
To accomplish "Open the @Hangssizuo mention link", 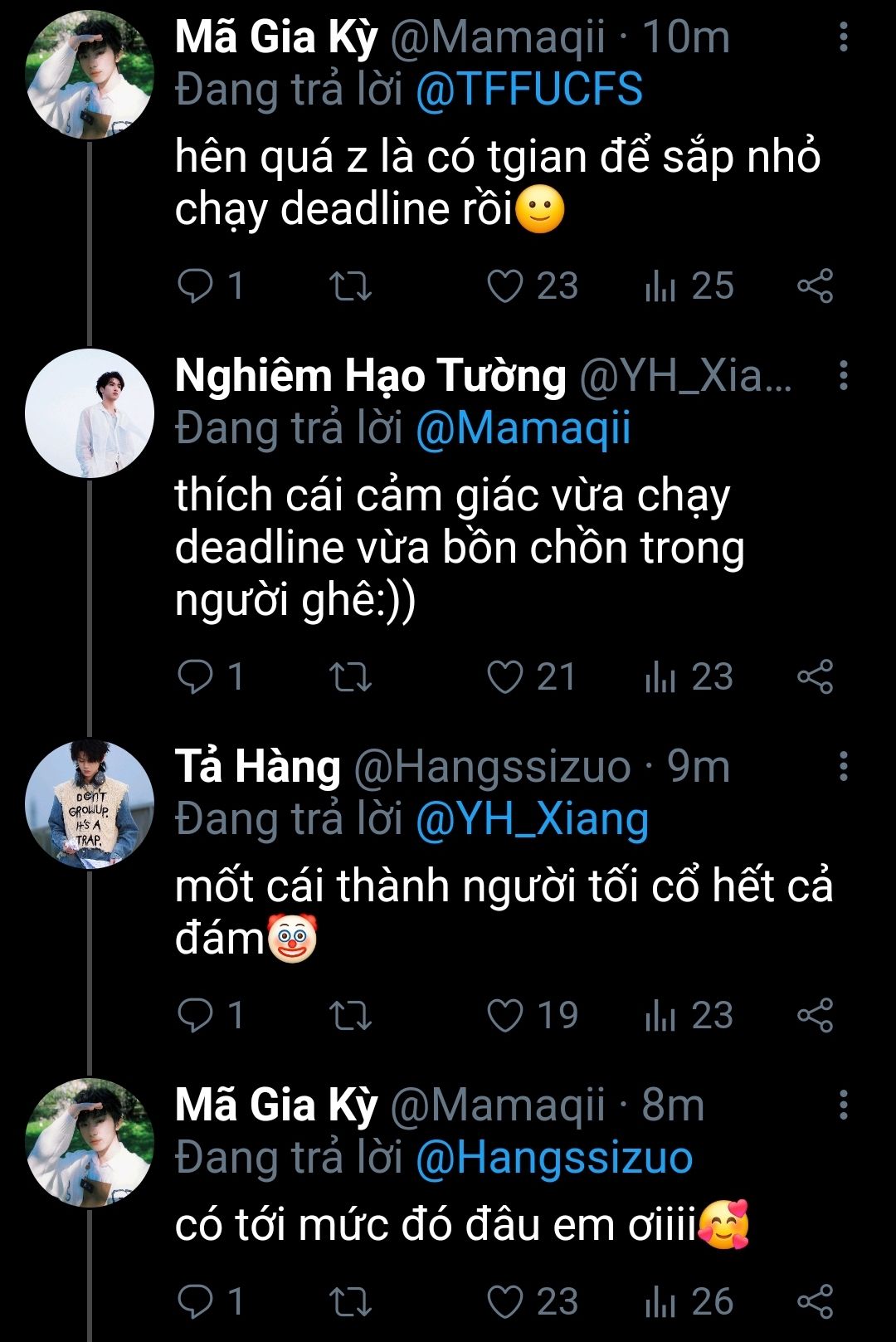I will click(x=553, y=1158).
